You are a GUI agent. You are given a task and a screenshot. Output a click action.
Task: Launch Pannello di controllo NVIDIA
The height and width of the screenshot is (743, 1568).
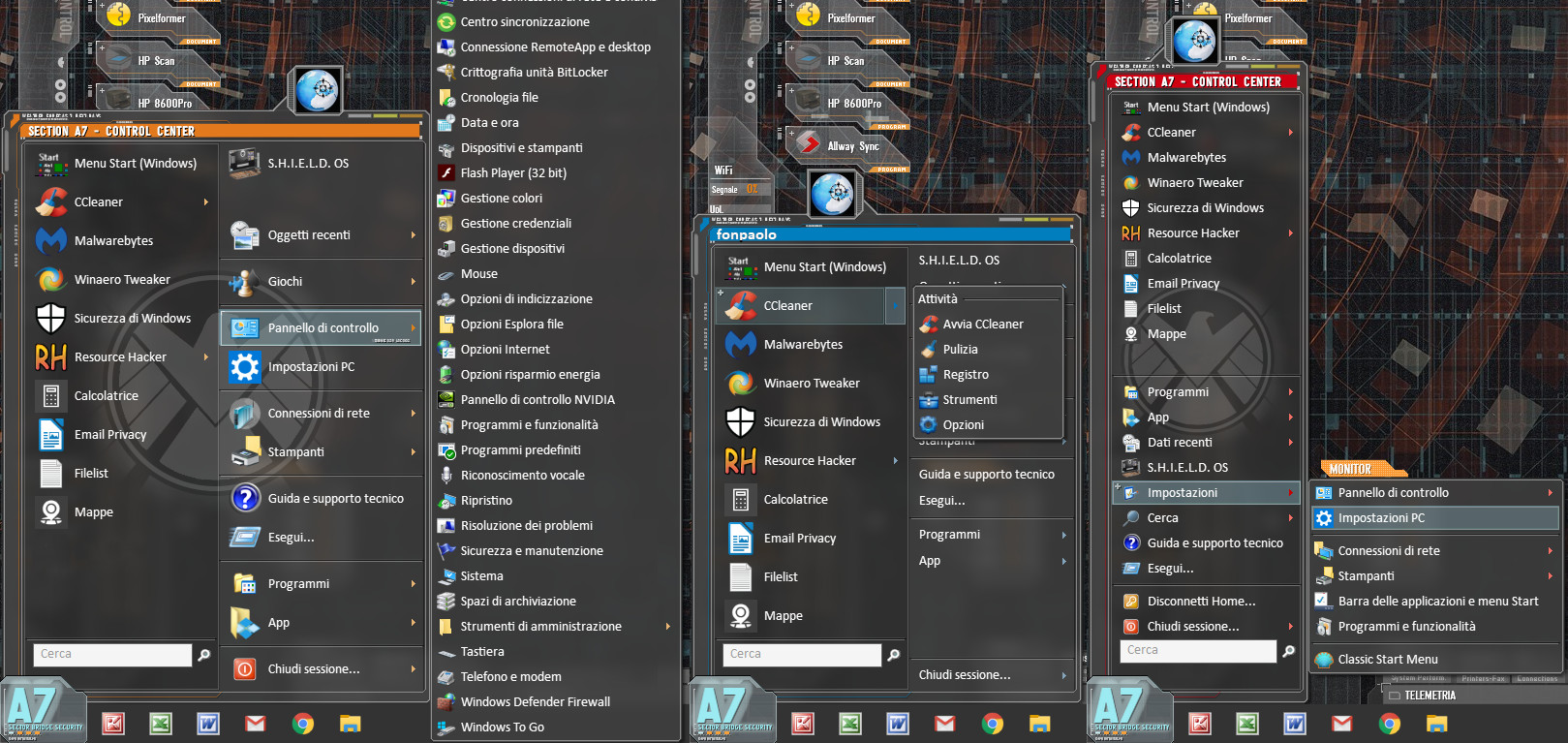[x=537, y=400]
